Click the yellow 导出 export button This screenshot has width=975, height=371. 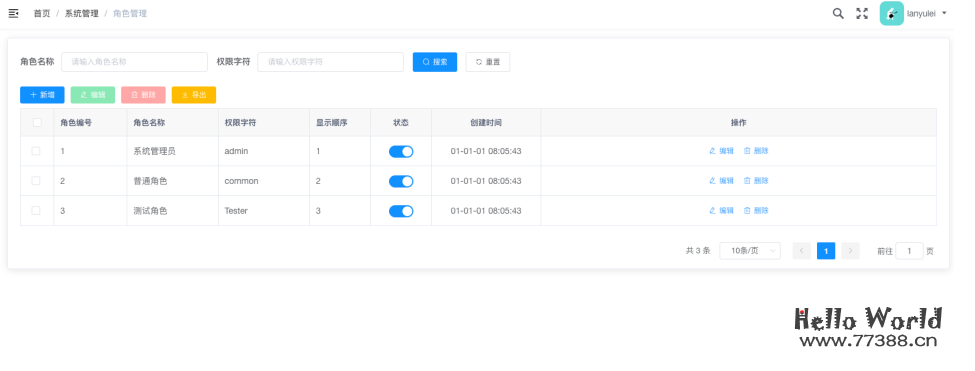pyautogui.click(x=193, y=95)
